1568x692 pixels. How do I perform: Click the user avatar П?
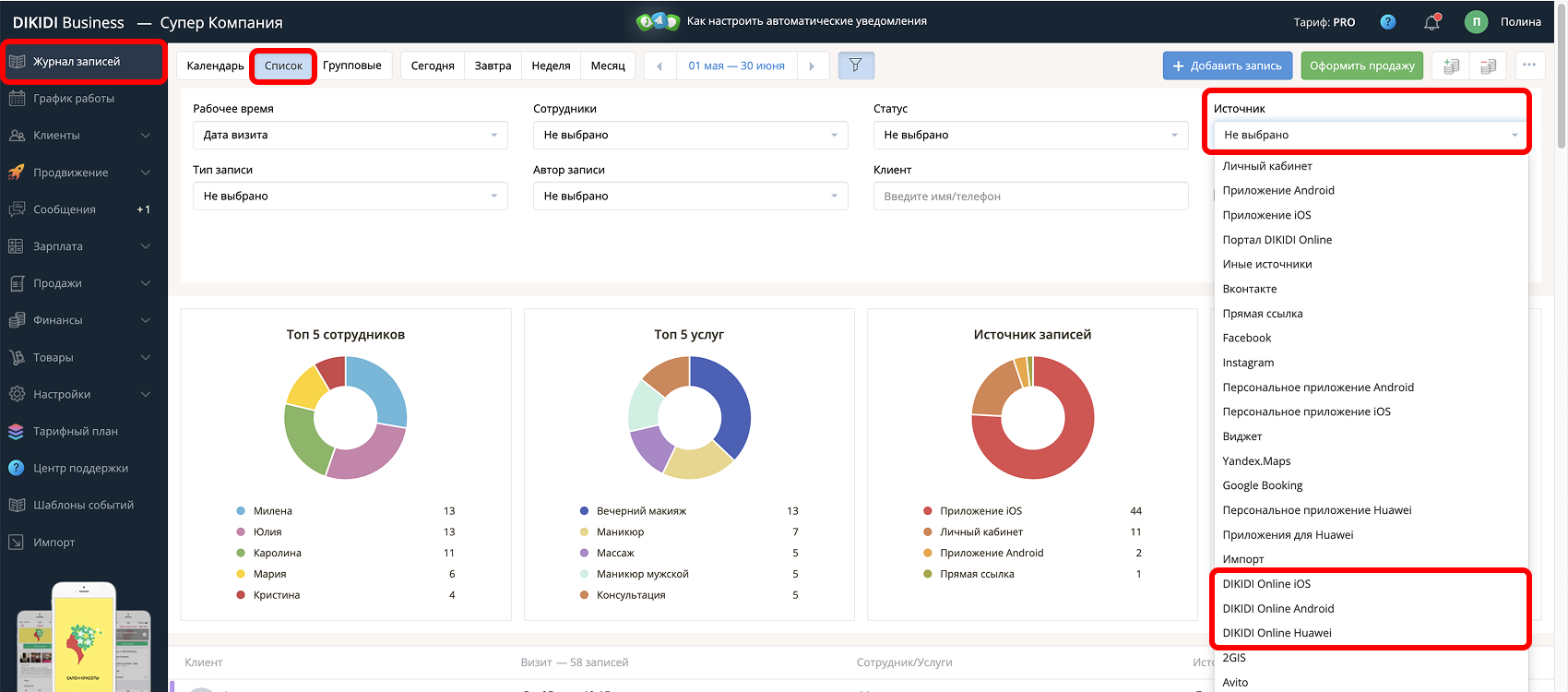click(1476, 22)
